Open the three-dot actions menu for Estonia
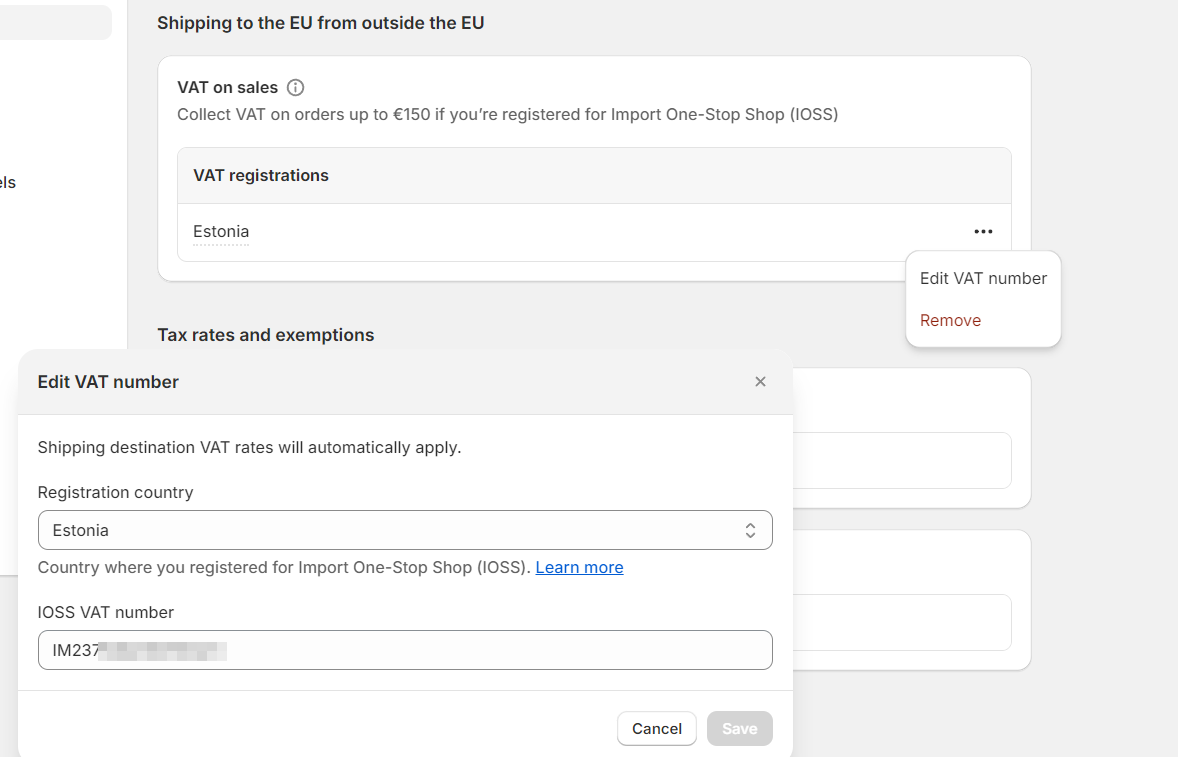Image resolution: width=1178 pixels, height=757 pixels. pyautogui.click(x=983, y=232)
